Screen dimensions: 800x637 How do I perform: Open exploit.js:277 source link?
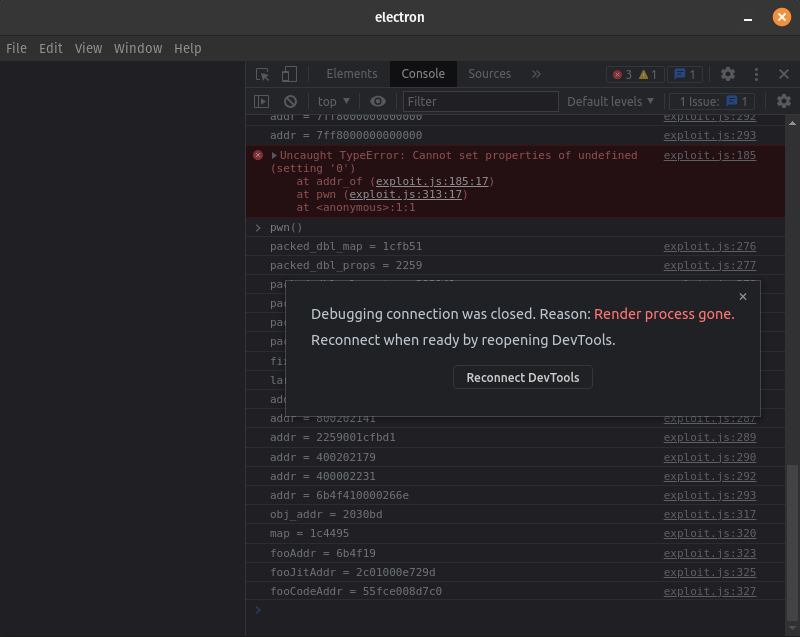[x=710, y=265]
